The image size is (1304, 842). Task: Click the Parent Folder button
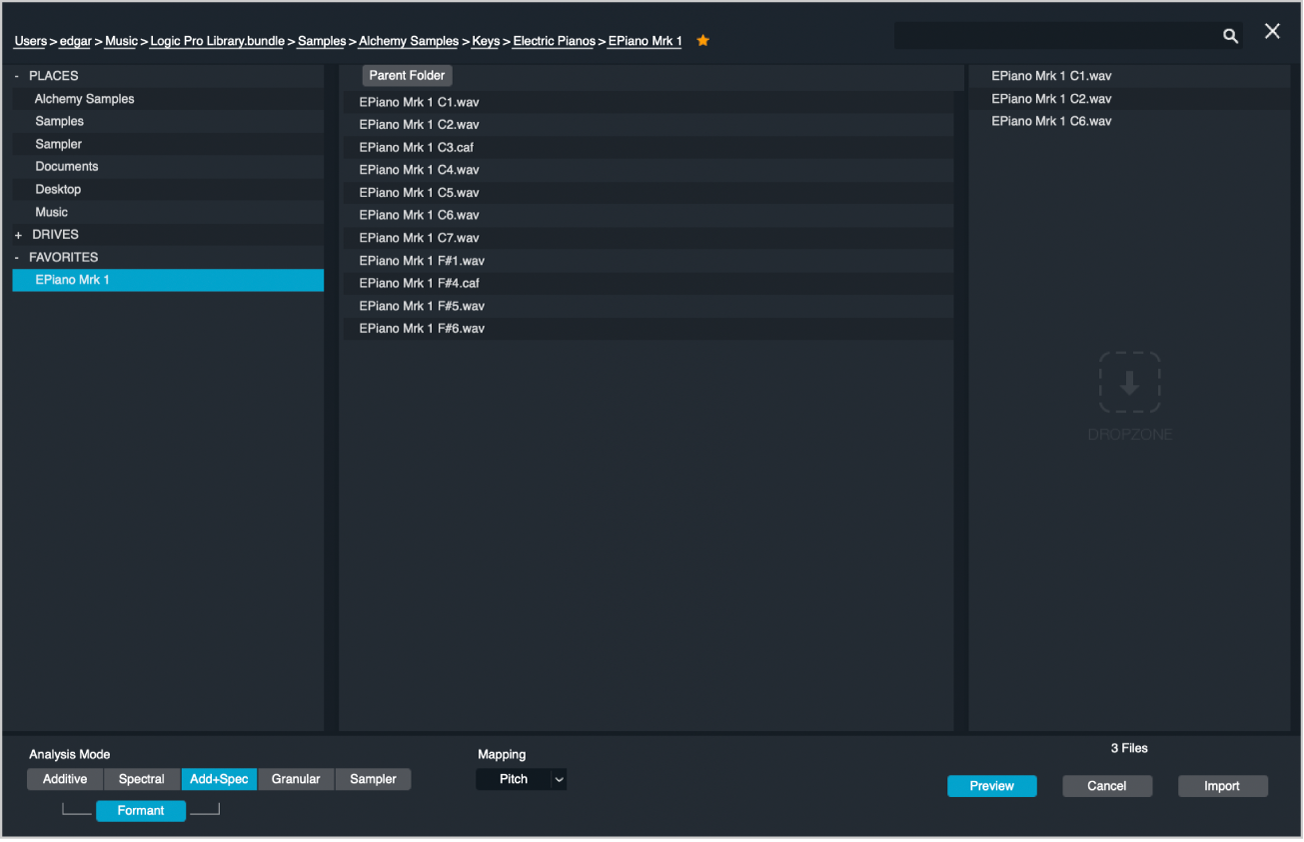(407, 76)
